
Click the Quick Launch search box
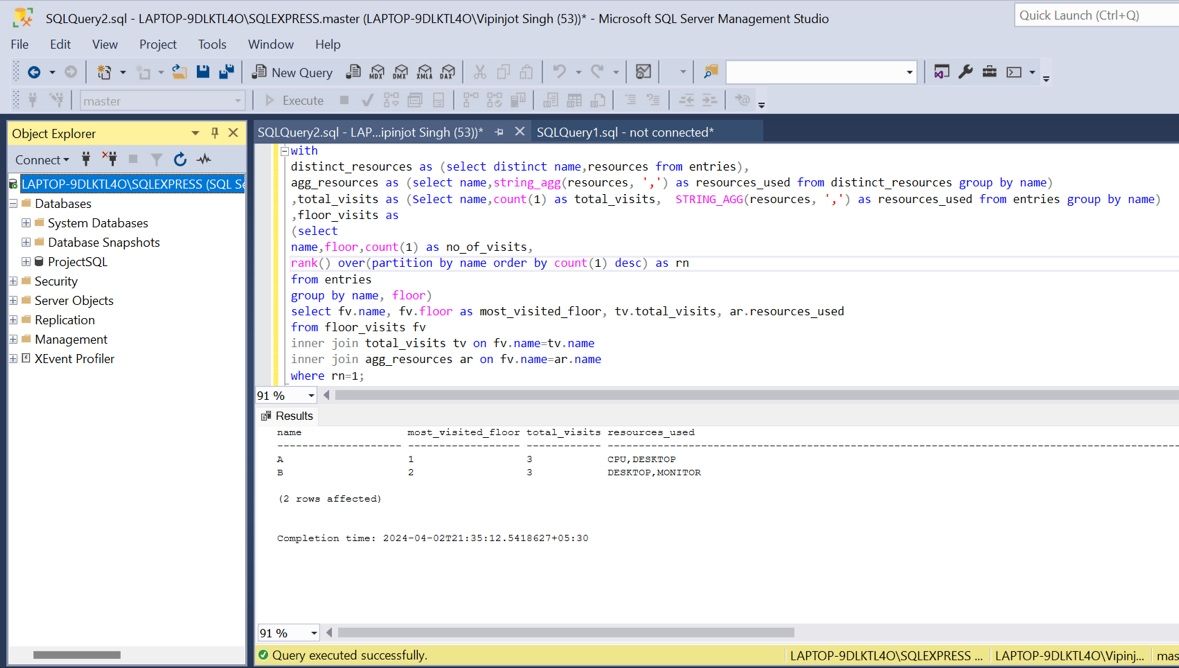point(1095,15)
